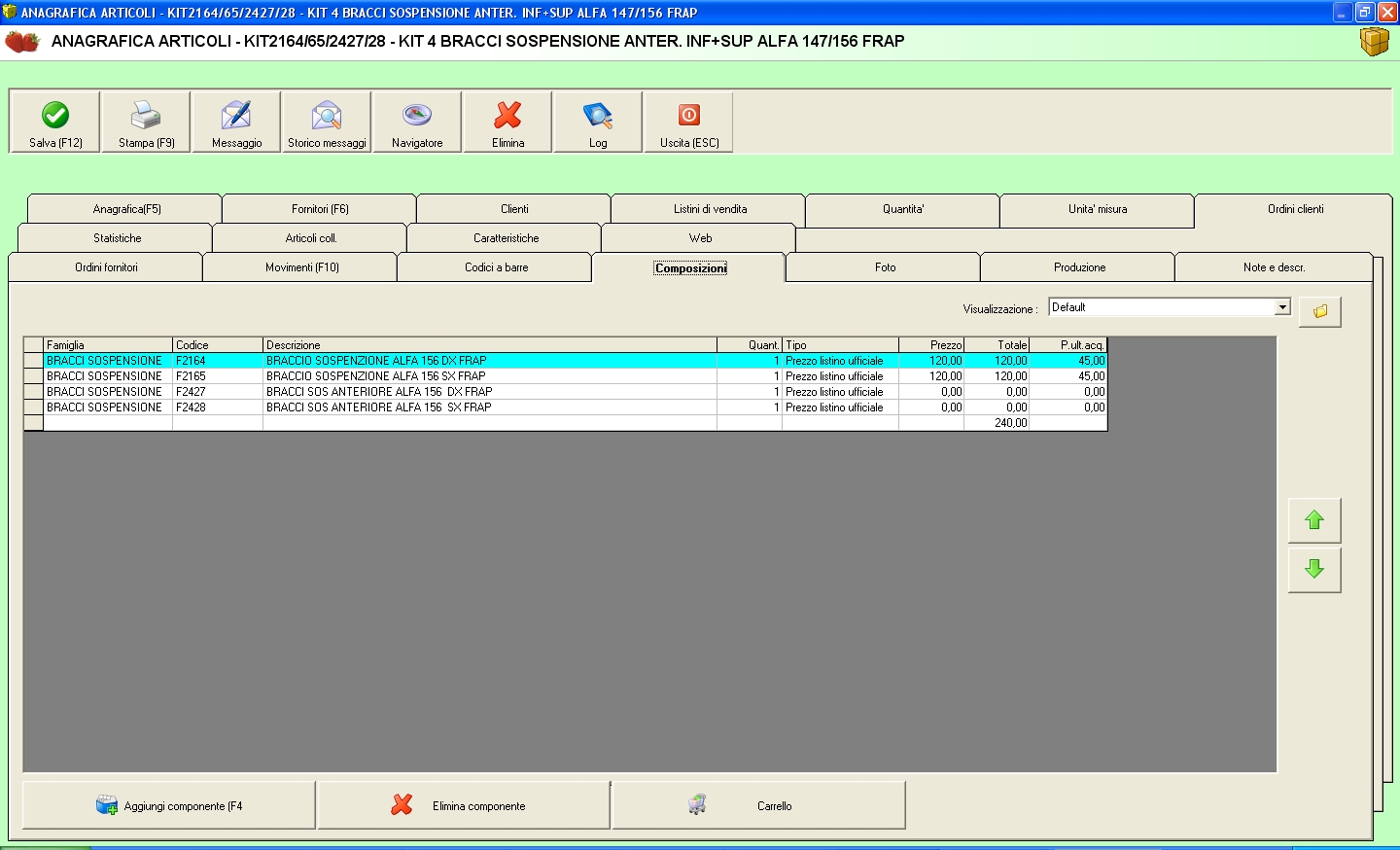Open the Quantita' tab
This screenshot has width=1400, height=850.
(x=903, y=209)
